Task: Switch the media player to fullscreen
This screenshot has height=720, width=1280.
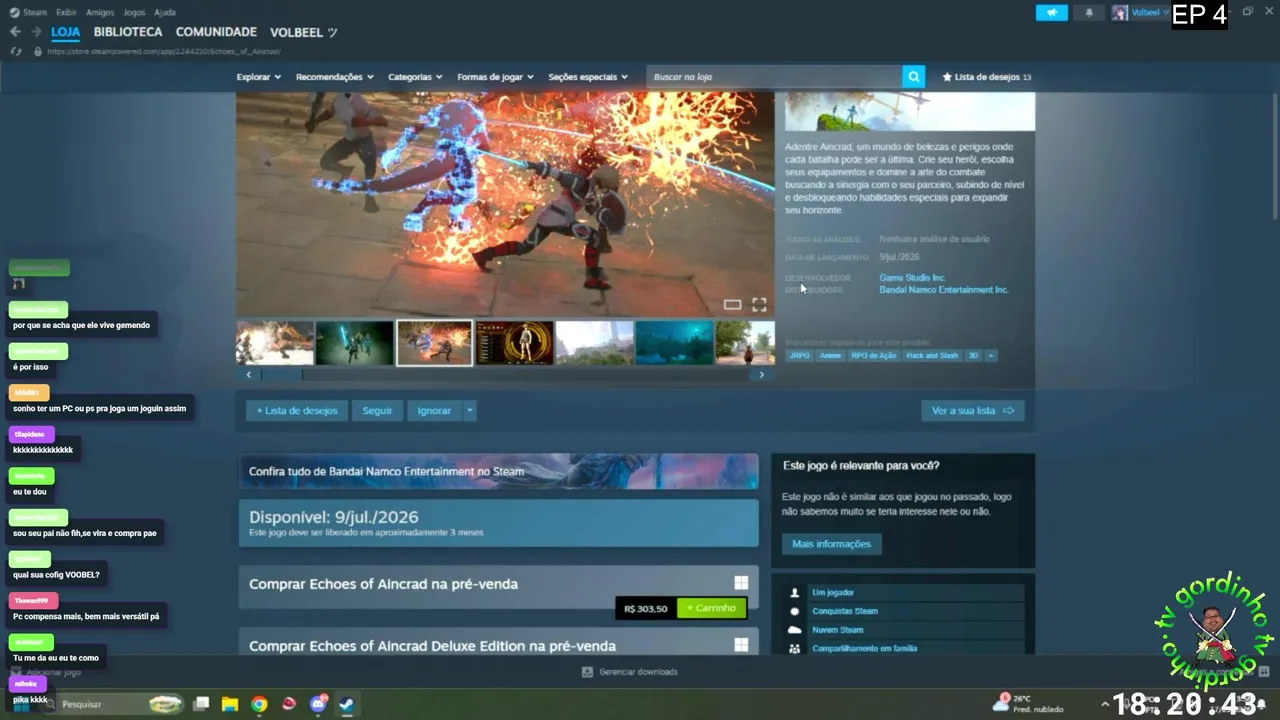Action: [x=759, y=304]
